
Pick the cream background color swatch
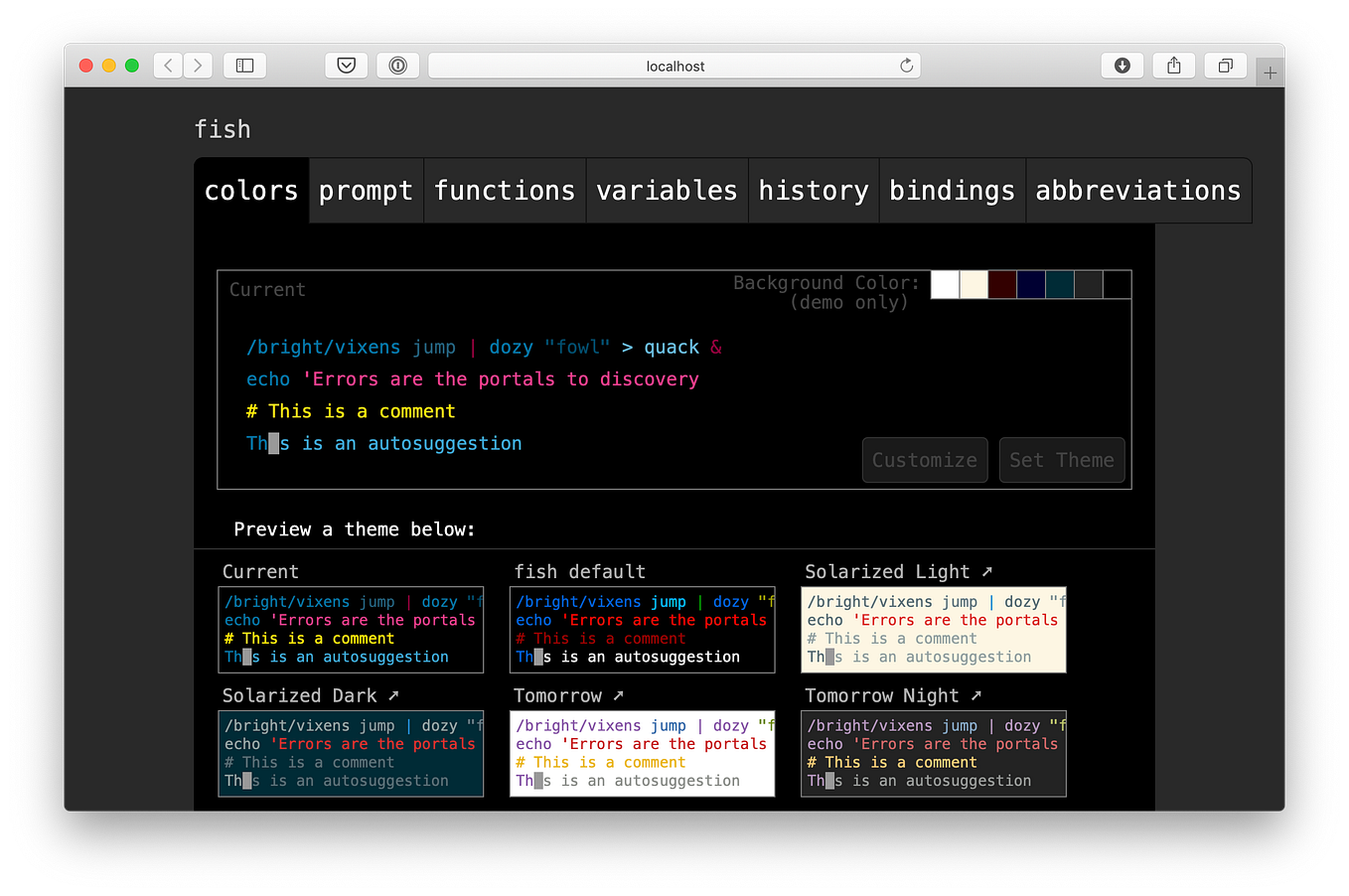tap(974, 284)
